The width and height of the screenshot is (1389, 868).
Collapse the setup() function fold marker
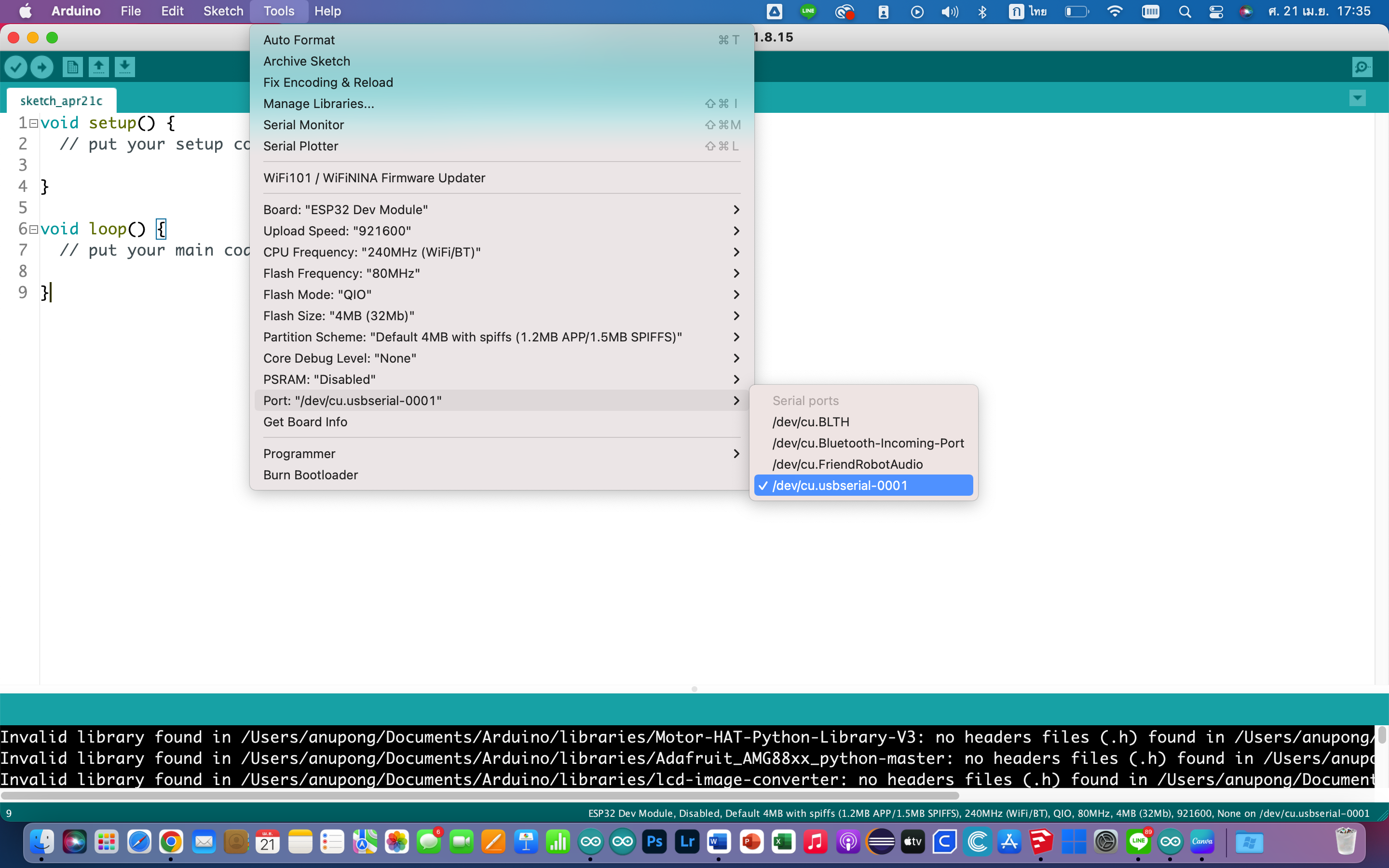(x=34, y=123)
